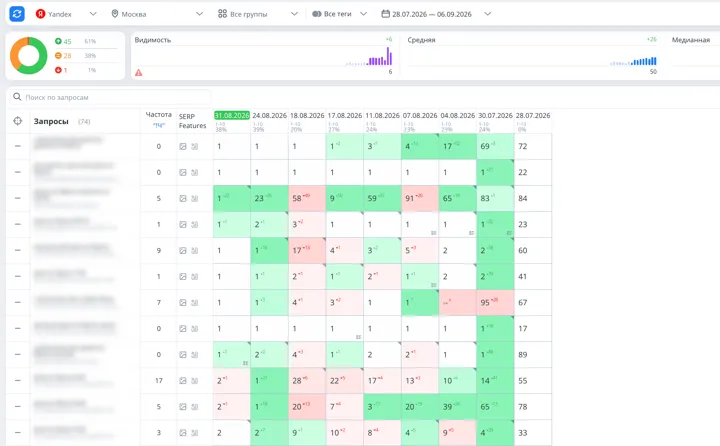Click the Медианная panel title

[x=691, y=40]
